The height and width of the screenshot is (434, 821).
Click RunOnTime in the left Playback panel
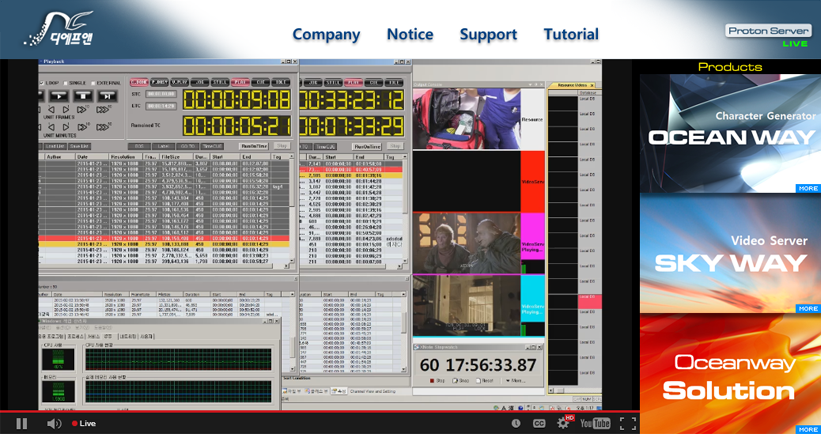point(253,147)
